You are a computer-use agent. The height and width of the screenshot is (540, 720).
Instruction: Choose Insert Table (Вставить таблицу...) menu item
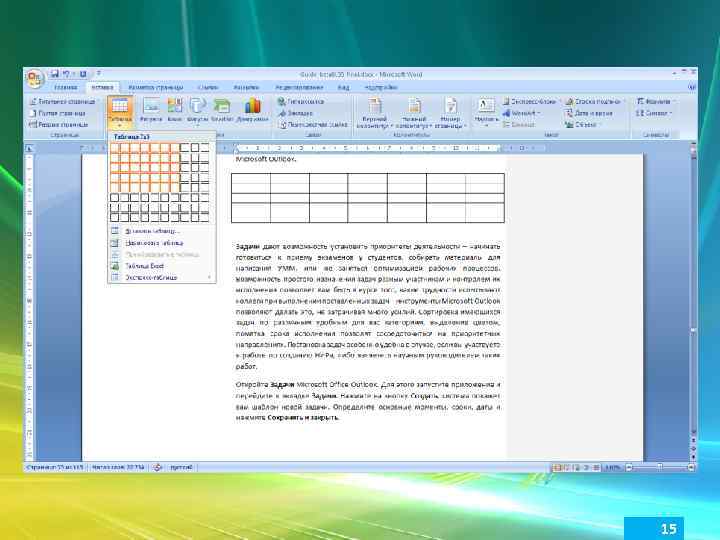tap(161, 231)
